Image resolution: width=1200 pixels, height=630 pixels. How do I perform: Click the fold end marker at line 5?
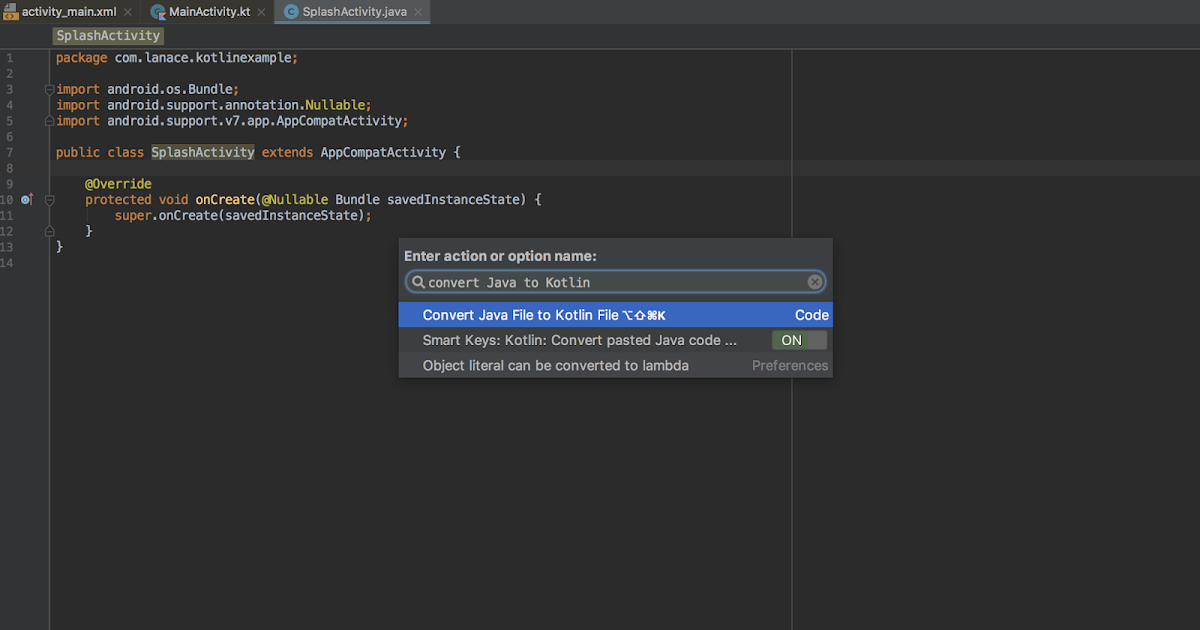[x=49, y=121]
